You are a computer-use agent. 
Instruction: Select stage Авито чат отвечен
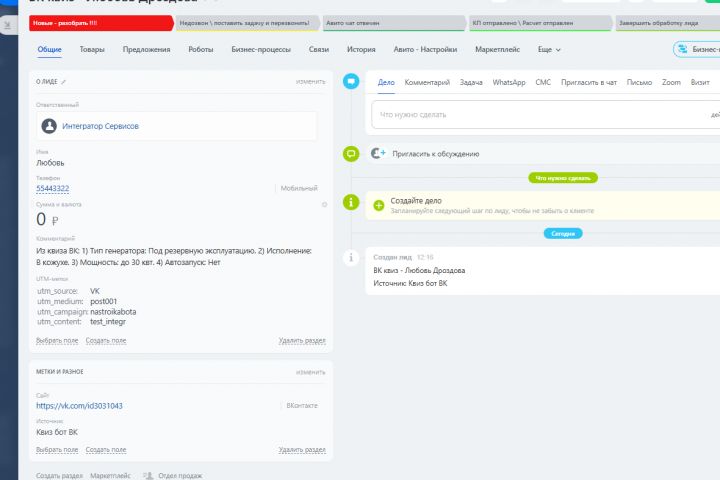click(x=394, y=23)
